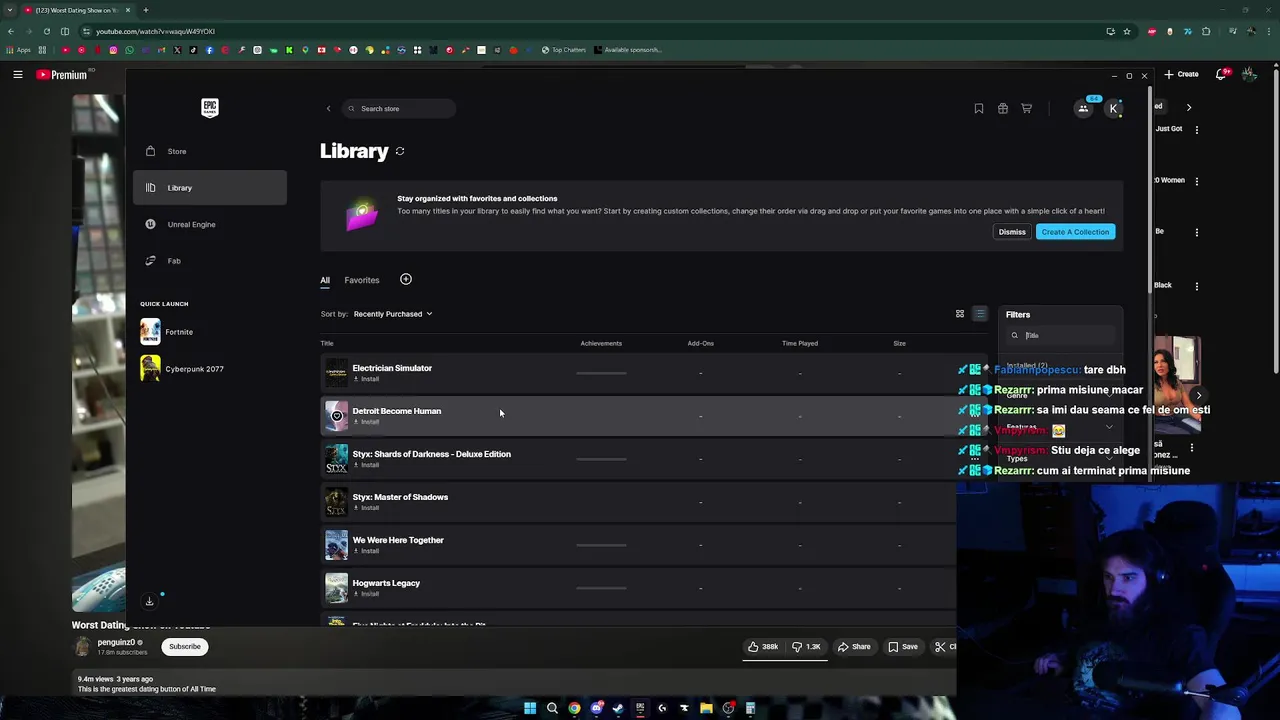This screenshot has width=1280, height=720.
Task: Open the Recently Purchased sort dropdown
Action: point(393,314)
